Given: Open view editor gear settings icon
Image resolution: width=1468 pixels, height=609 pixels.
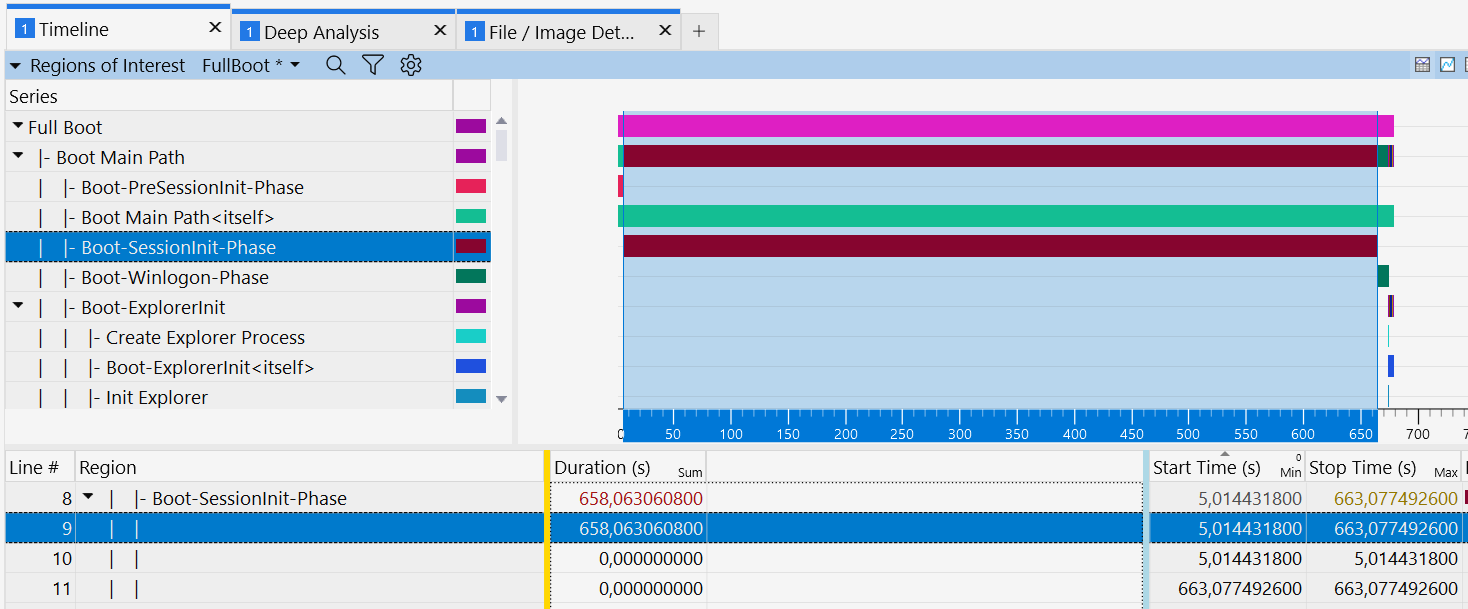Looking at the screenshot, I should 411,65.
